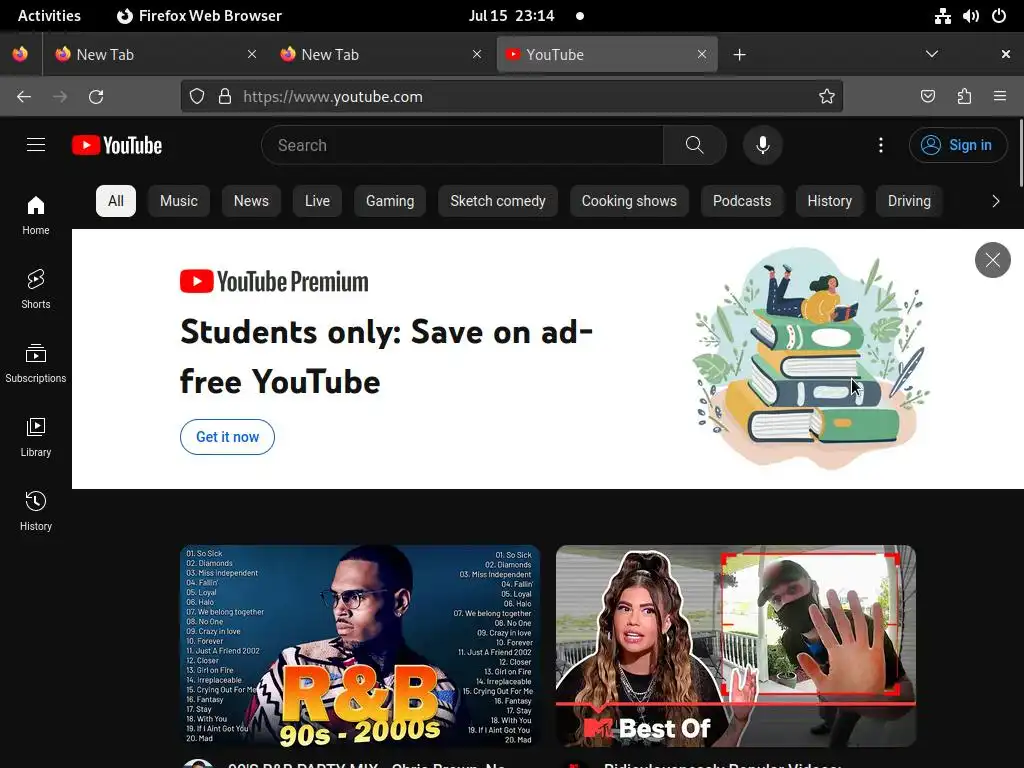This screenshot has height=768, width=1024.
Task: Show more category chips with right arrow
Action: (x=995, y=201)
